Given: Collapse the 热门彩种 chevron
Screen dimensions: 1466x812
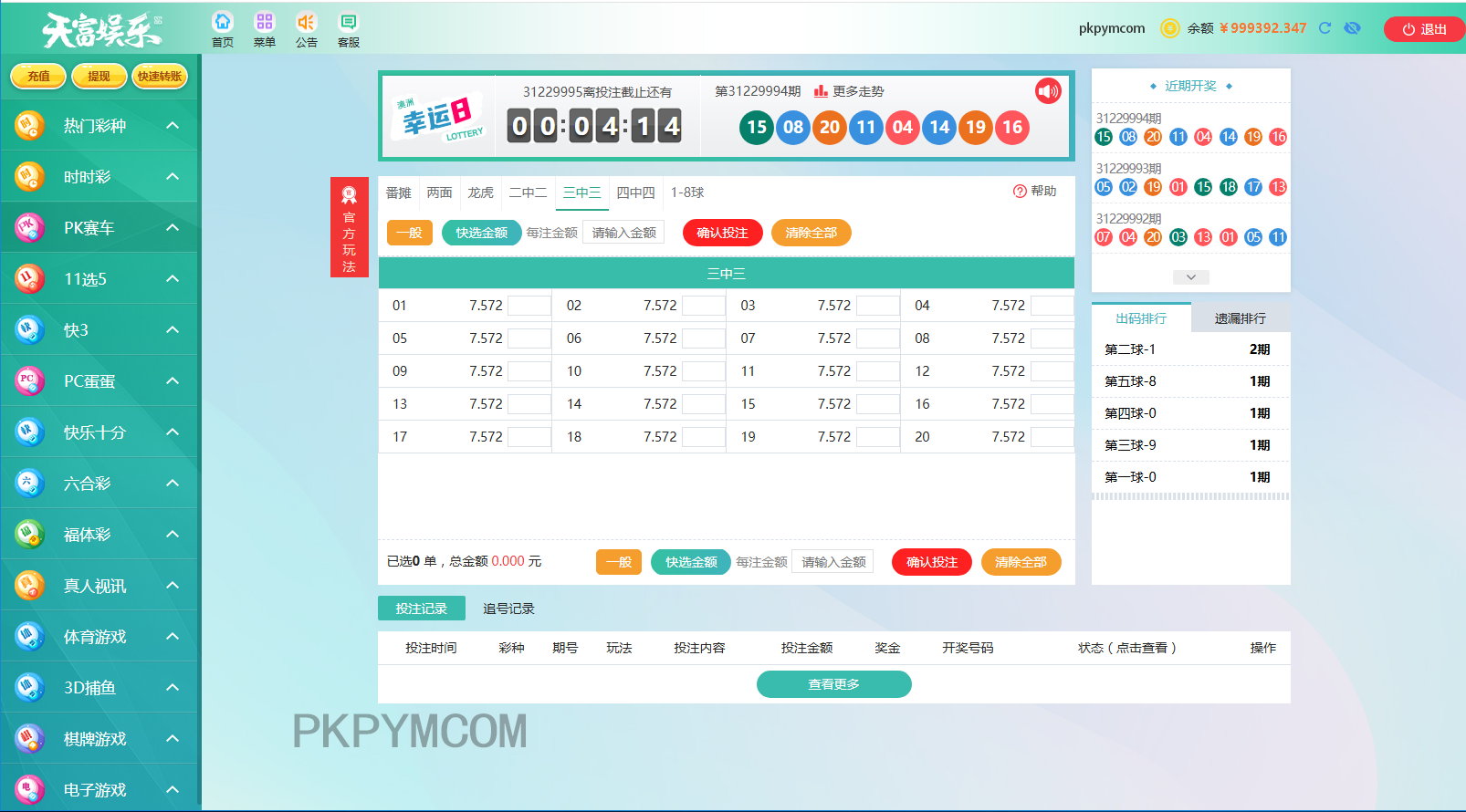Looking at the screenshot, I should click(x=173, y=125).
